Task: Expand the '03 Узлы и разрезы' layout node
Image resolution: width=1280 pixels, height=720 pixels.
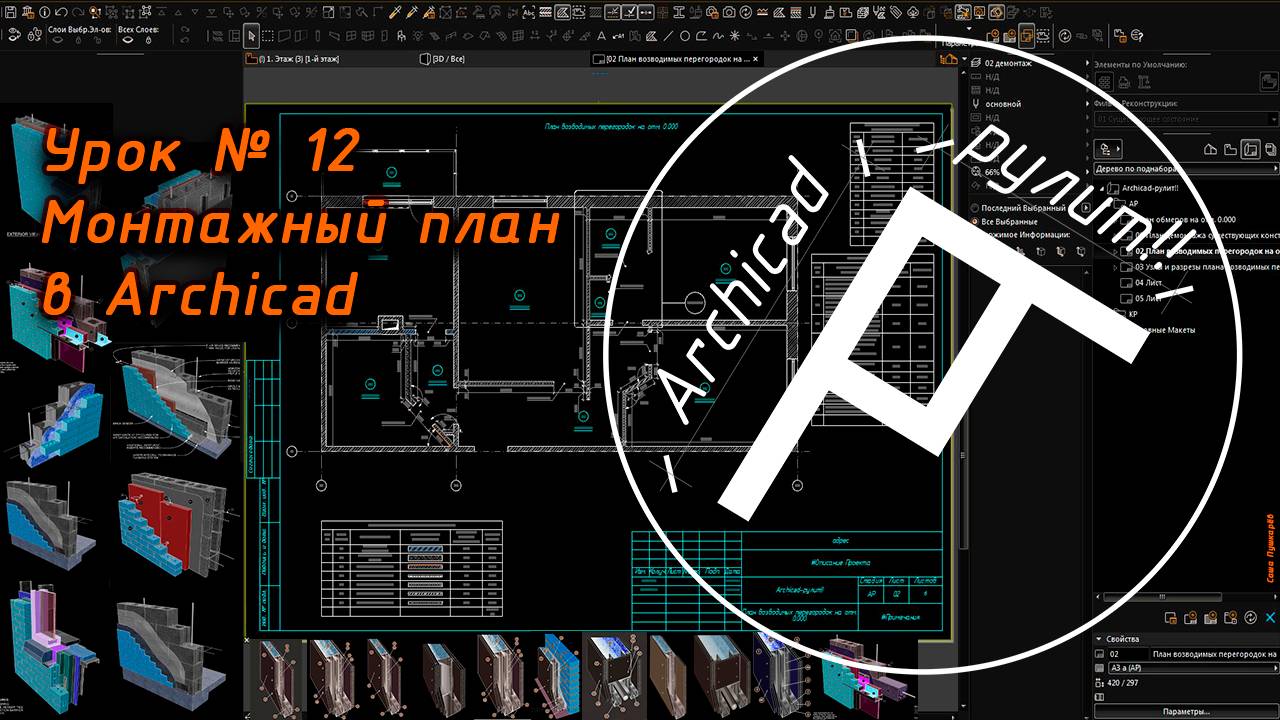Action: tap(1115, 267)
